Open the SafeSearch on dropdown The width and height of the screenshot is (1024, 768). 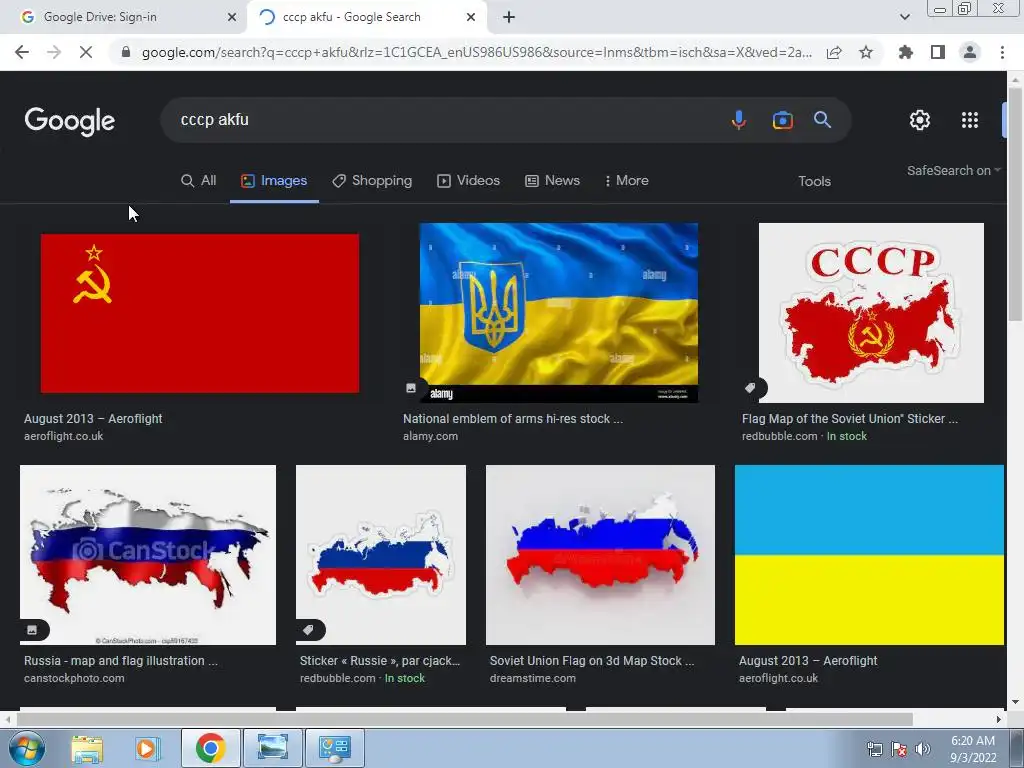tap(953, 170)
